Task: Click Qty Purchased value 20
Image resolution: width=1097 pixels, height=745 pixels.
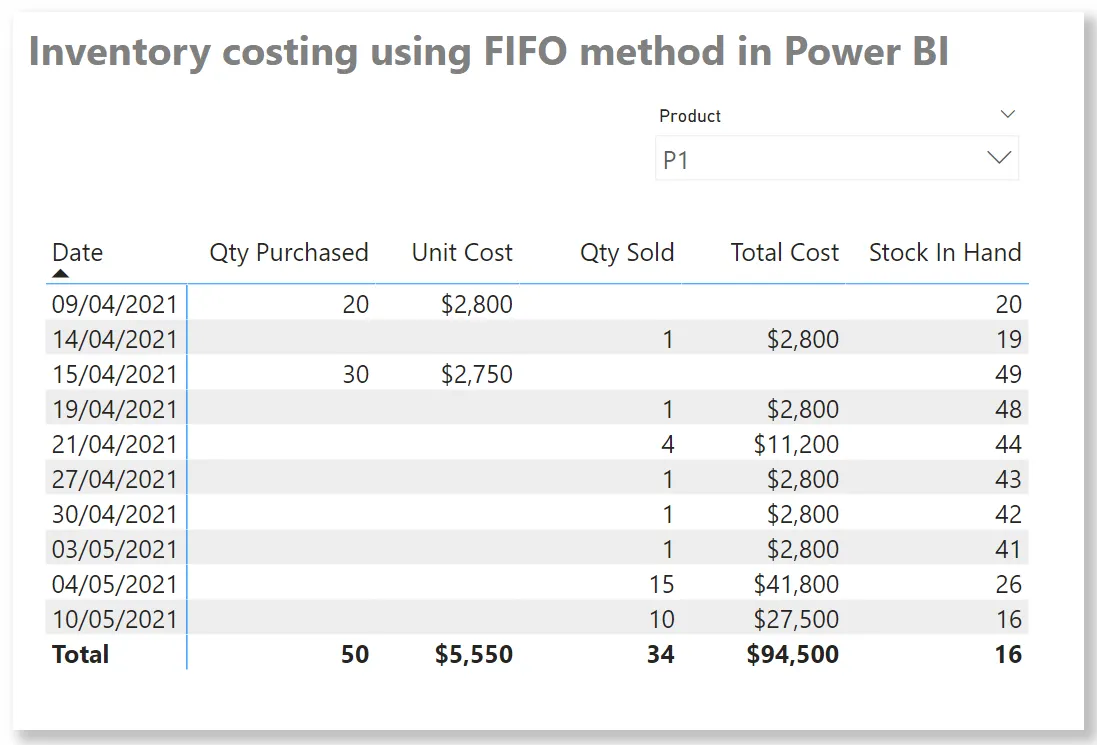Action: (355, 304)
